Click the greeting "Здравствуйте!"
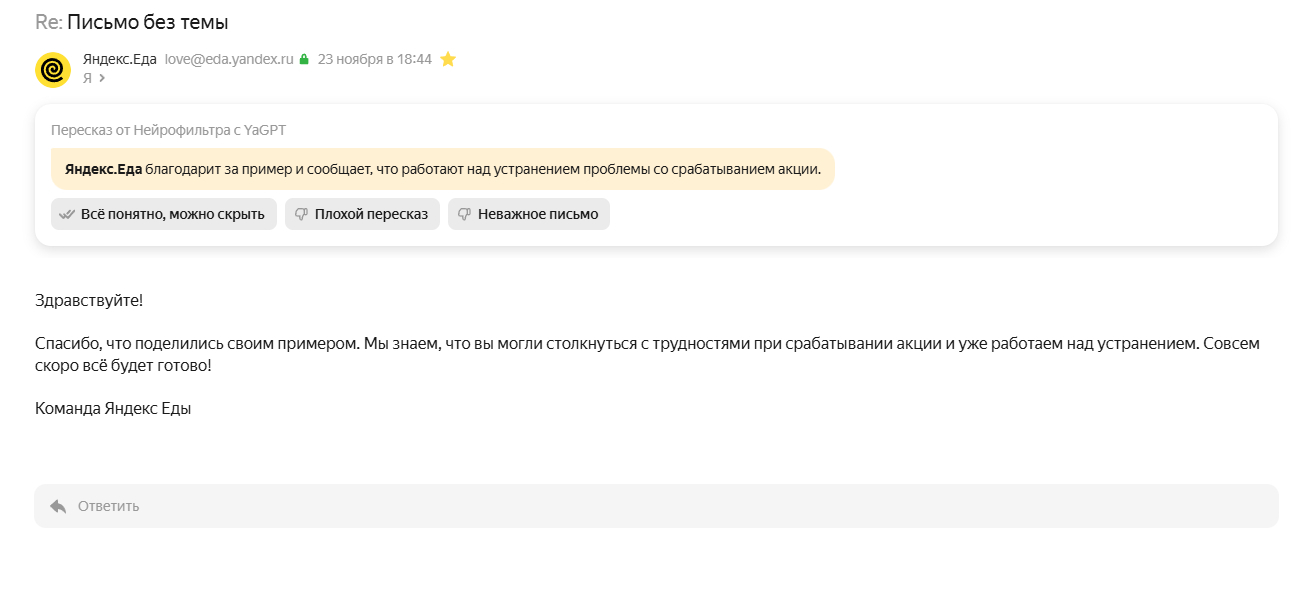 pyautogui.click(x=89, y=299)
